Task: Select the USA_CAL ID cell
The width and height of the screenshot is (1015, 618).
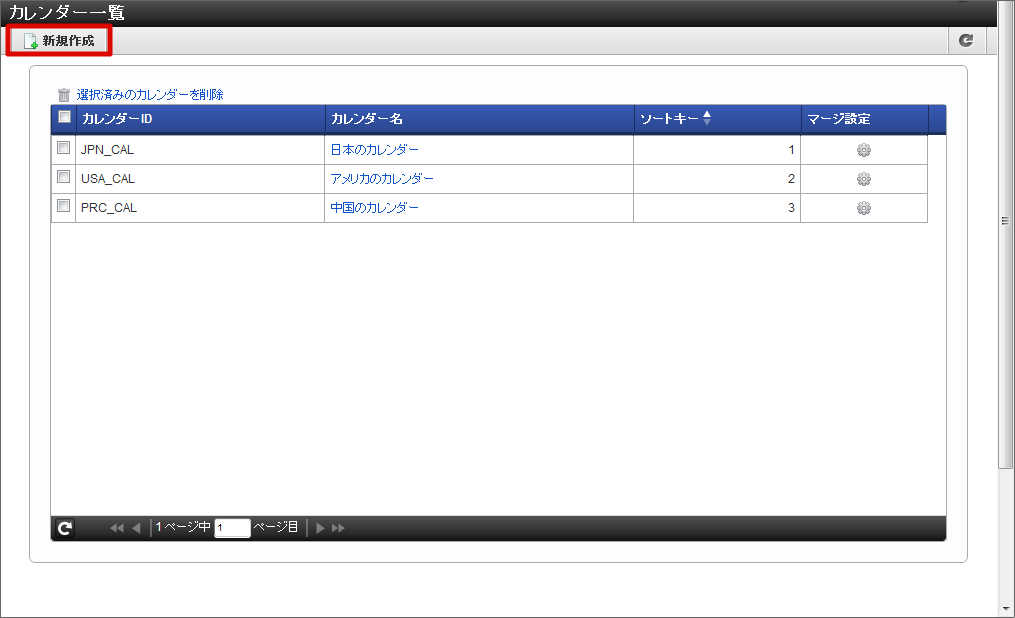Action: 200,179
